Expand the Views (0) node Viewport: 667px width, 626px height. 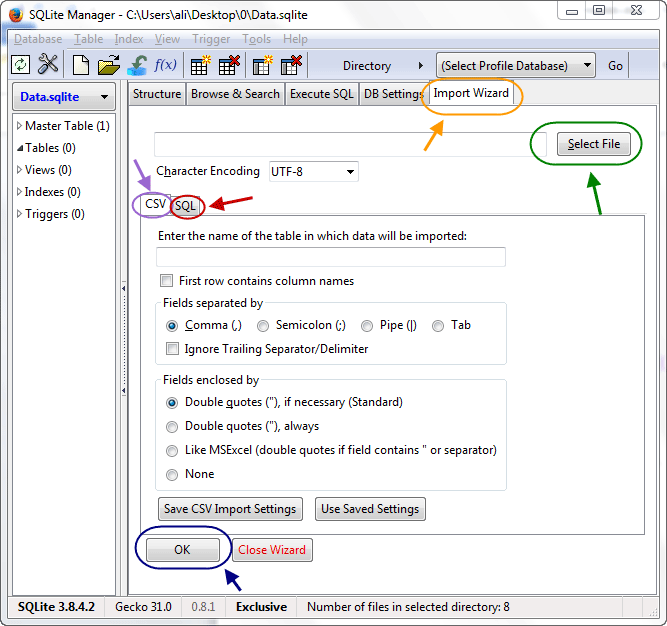click(19, 170)
